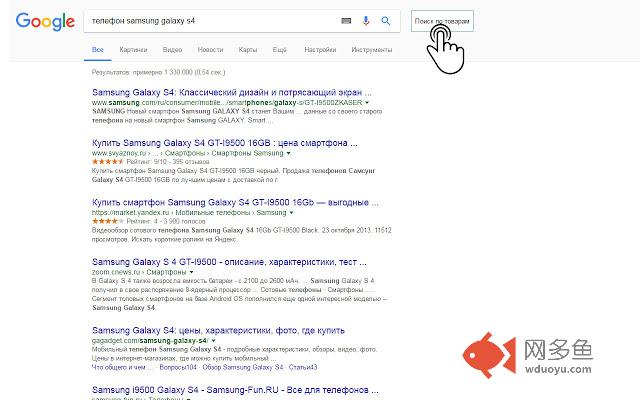Expand the 'Ещё' menu
Viewport: 640px width, 400px height.
pyautogui.click(x=280, y=50)
